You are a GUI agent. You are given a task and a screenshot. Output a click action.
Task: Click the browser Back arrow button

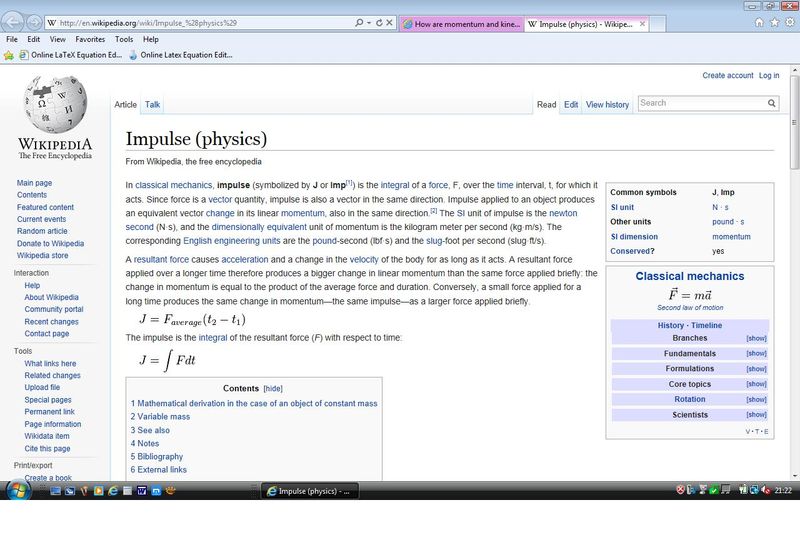pos(12,22)
